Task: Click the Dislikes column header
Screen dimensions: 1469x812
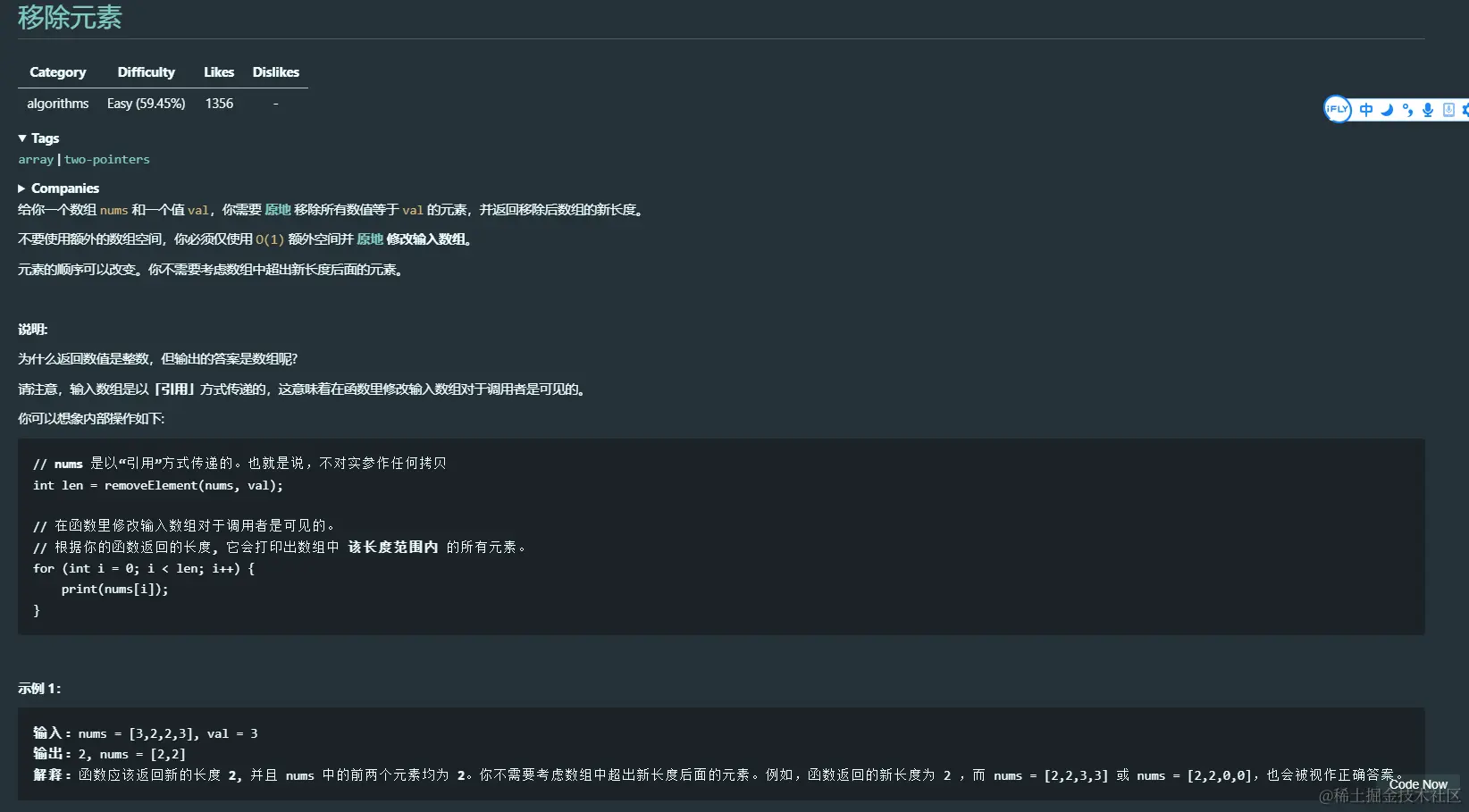Action: (x=276, y=72)
